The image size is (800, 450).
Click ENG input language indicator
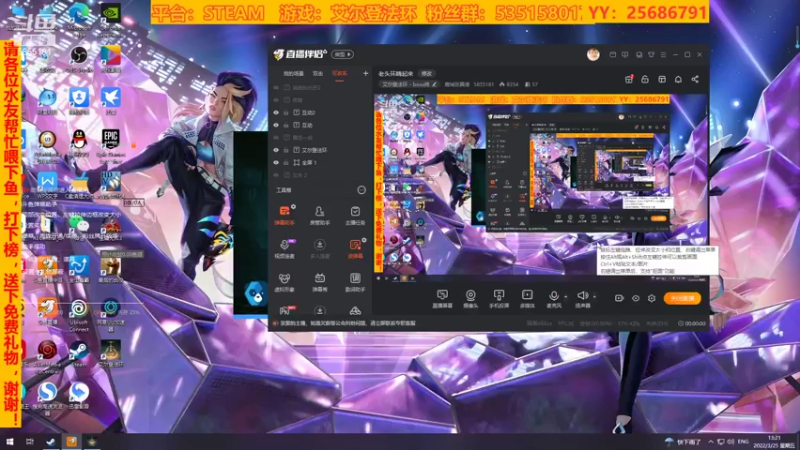(743, 441)
